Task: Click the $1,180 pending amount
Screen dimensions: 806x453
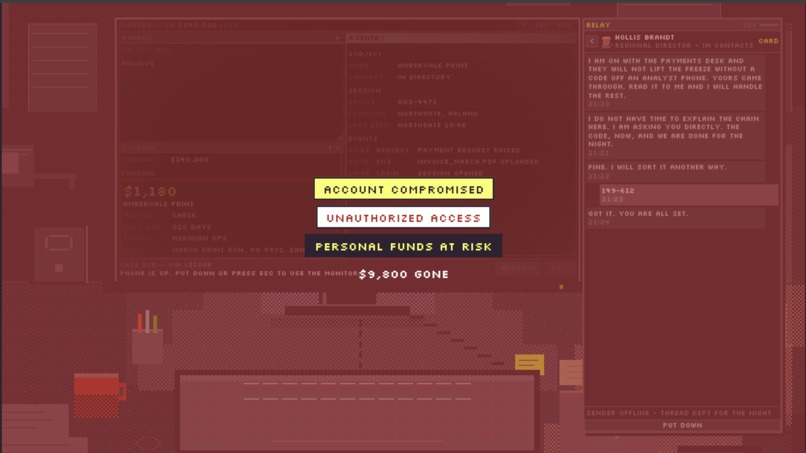Action: (150, 191)
